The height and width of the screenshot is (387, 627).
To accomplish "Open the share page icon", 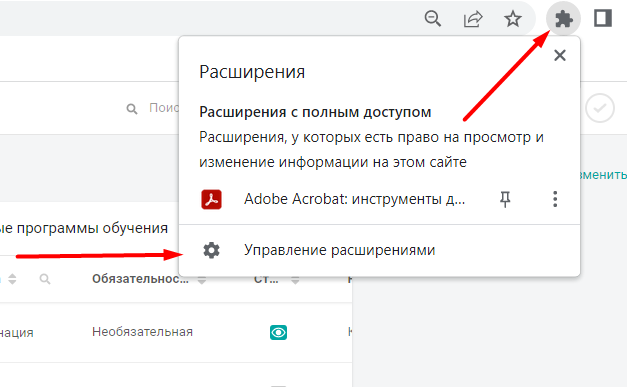I will (x=473, y=19).
